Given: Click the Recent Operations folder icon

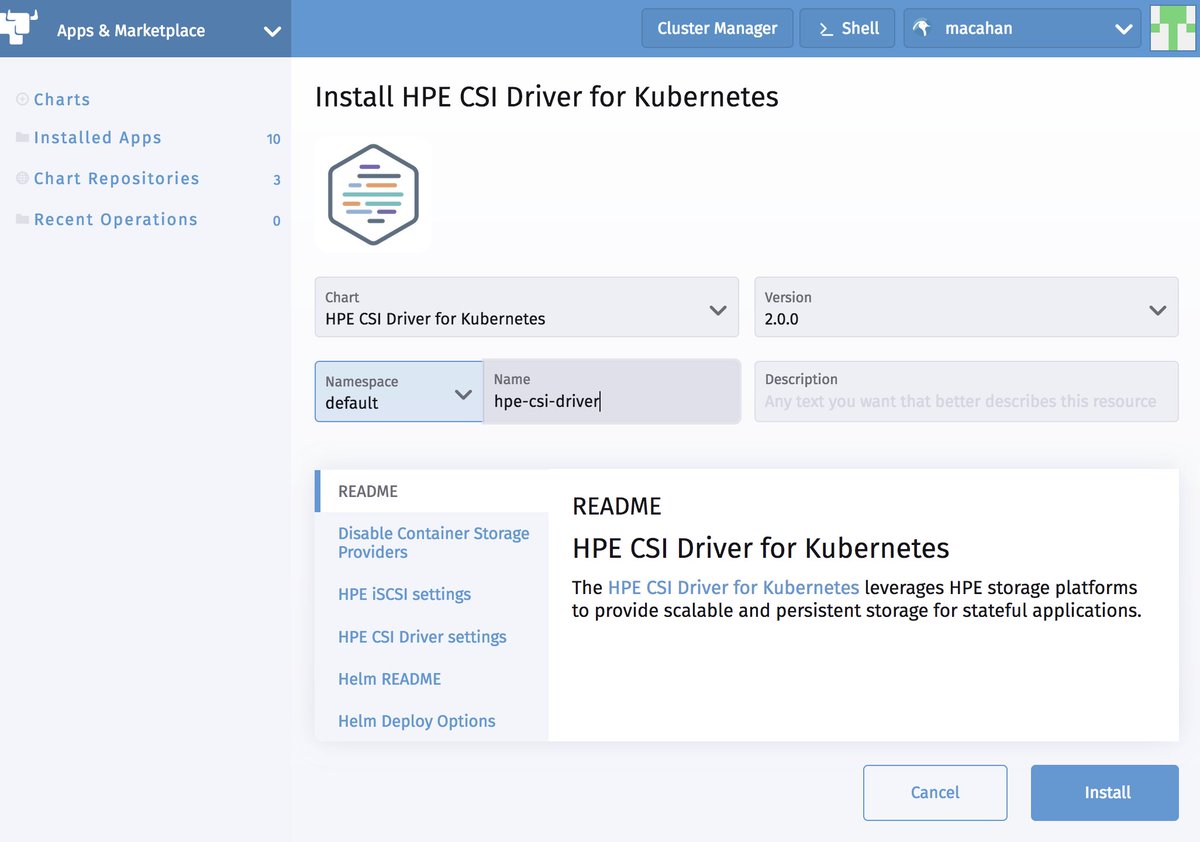Looking at the screenshot, I should point(22,219).
